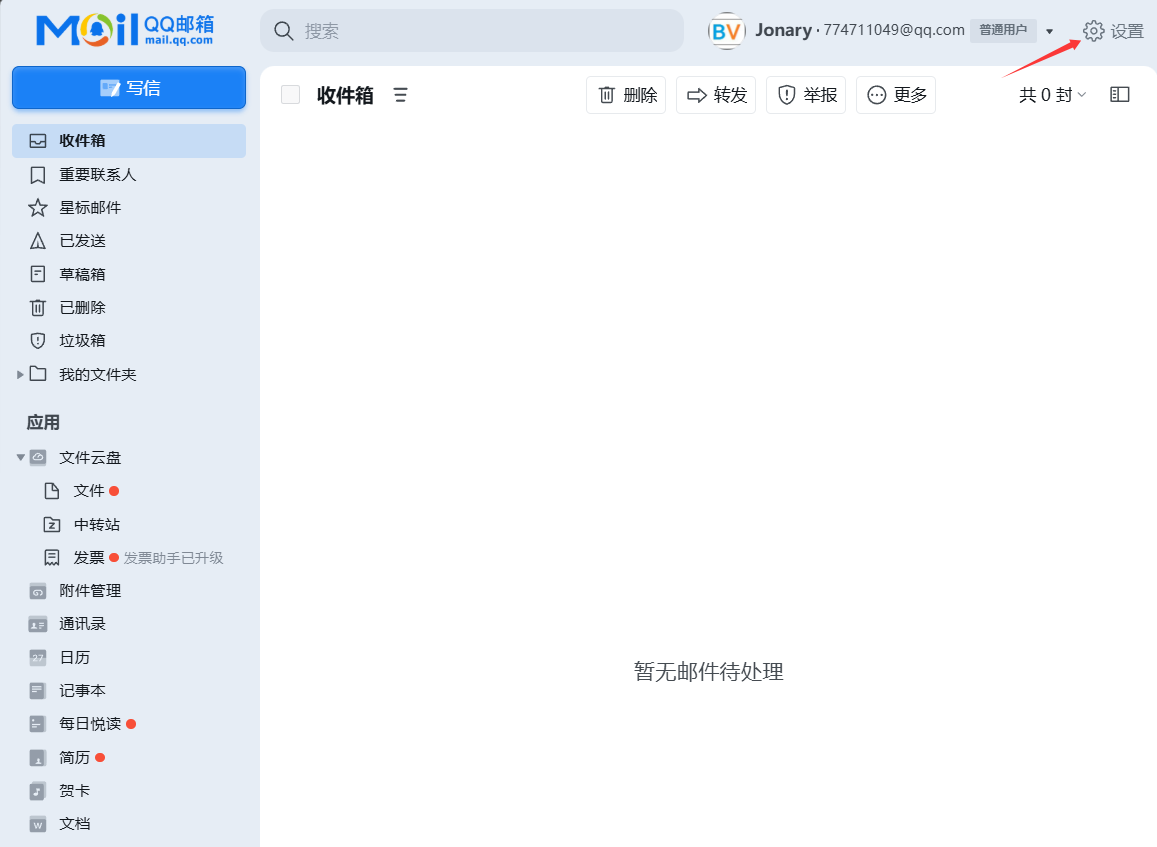Click the calendar icon for 日历
This screenshot has width=1157, height=847.
(38, 657)
